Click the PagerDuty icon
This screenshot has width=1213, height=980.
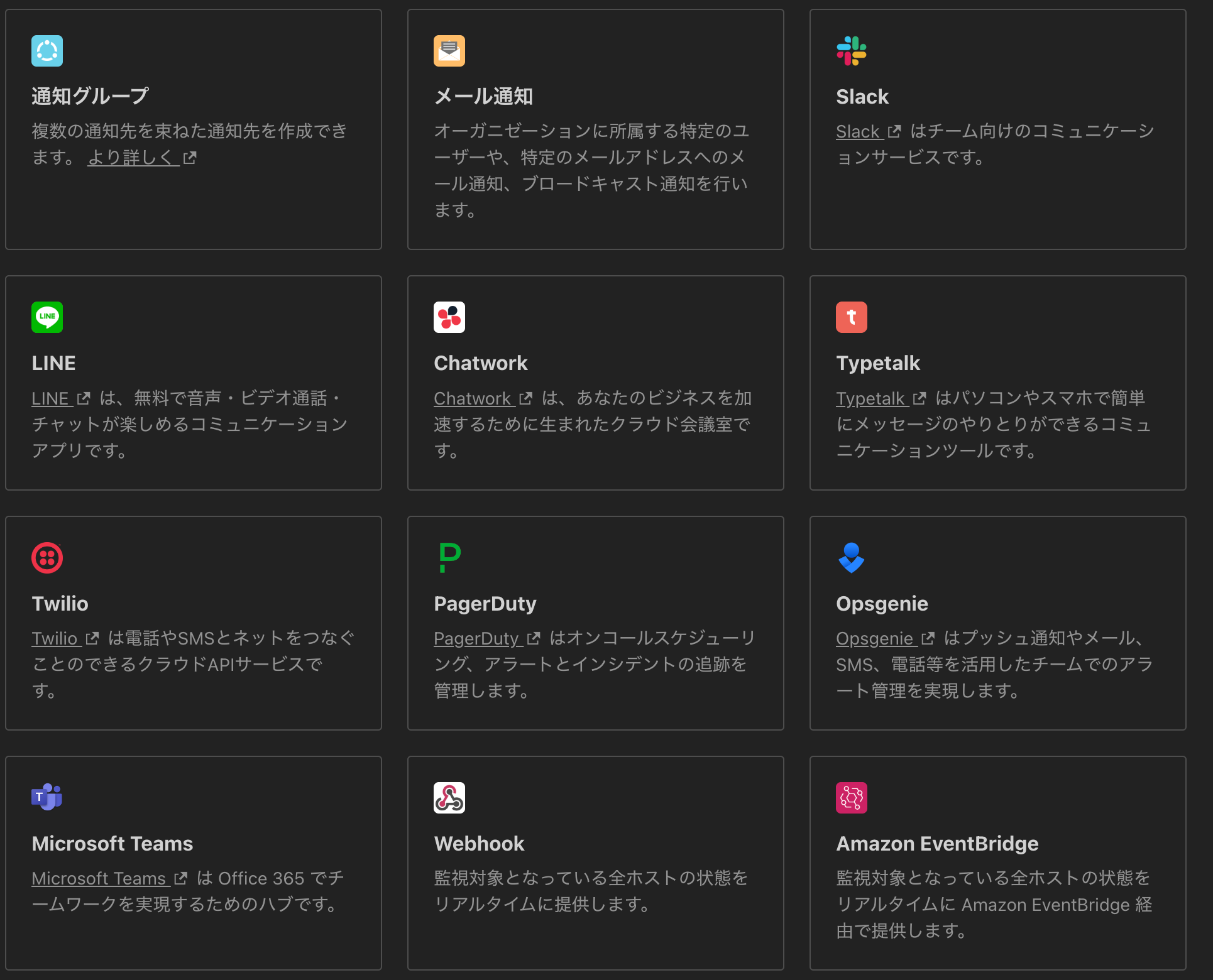[x=449, y=558]
